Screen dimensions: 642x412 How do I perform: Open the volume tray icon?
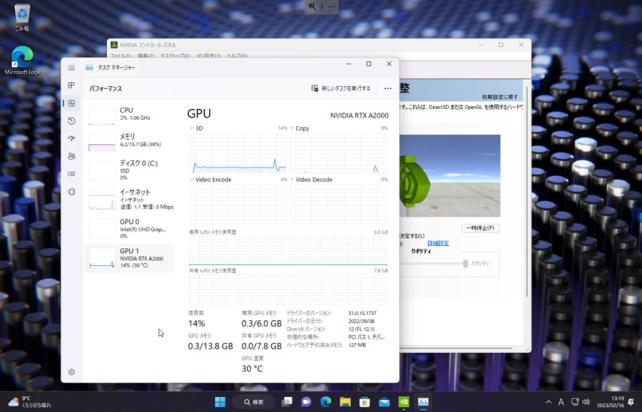tap(586, 402)
